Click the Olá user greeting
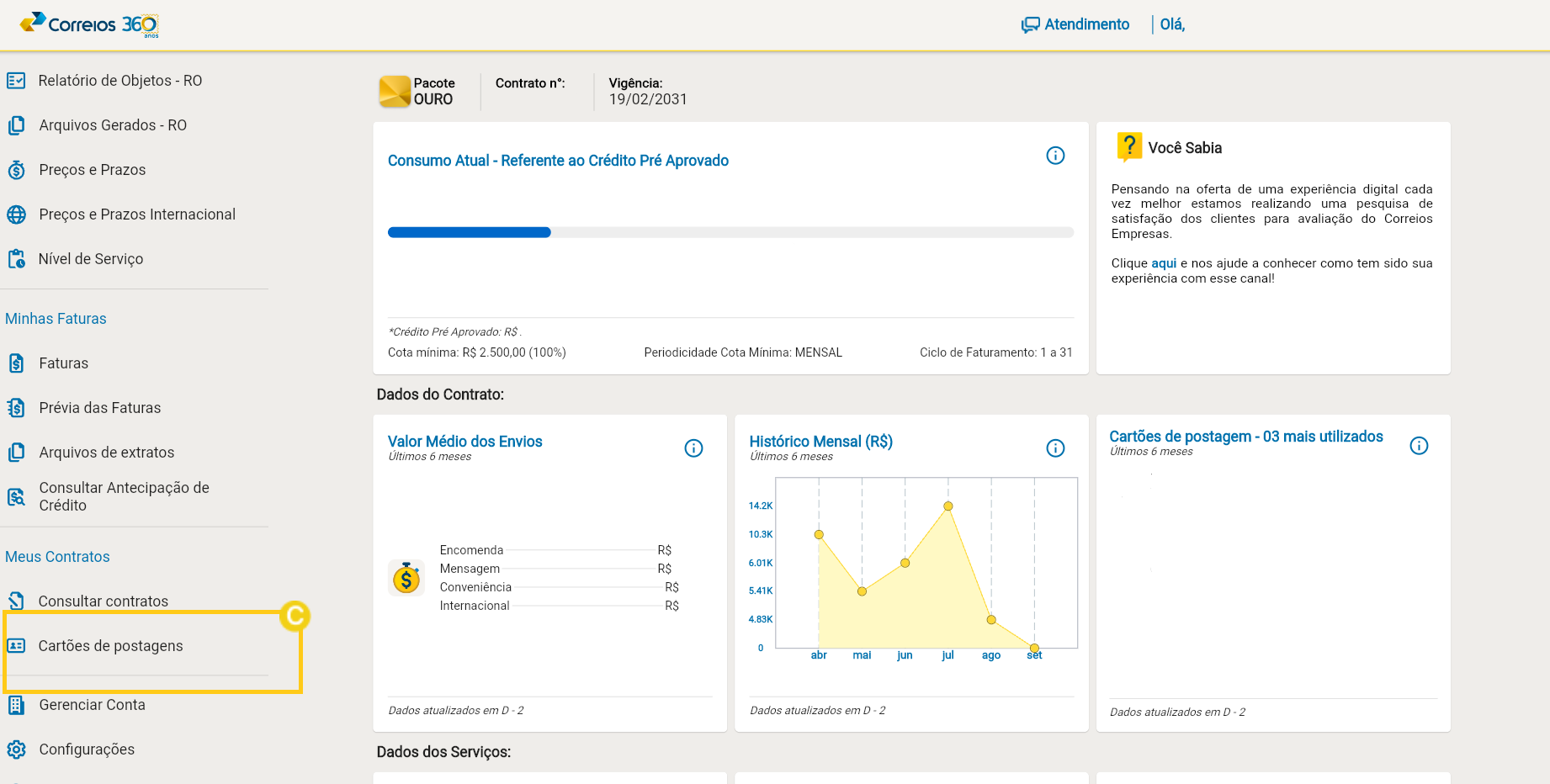This screenshot has width=1550, height=784. (1172, 24)
